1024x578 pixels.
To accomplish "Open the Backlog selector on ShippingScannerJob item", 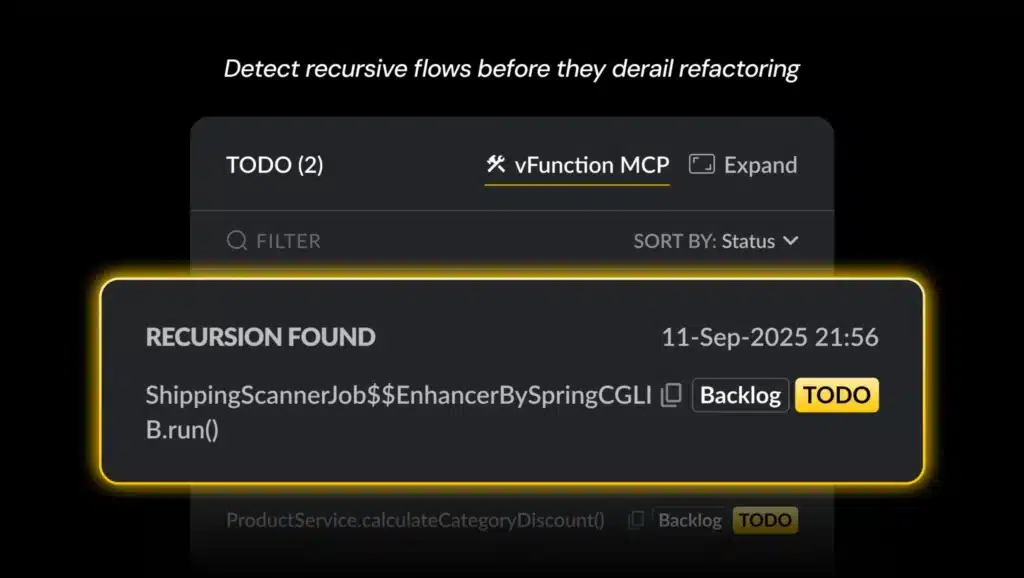I will 740,395.
